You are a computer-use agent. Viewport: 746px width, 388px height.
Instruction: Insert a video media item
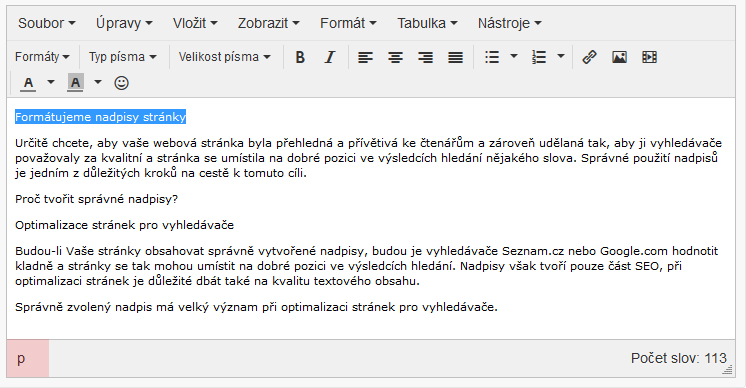coord(649,57)
